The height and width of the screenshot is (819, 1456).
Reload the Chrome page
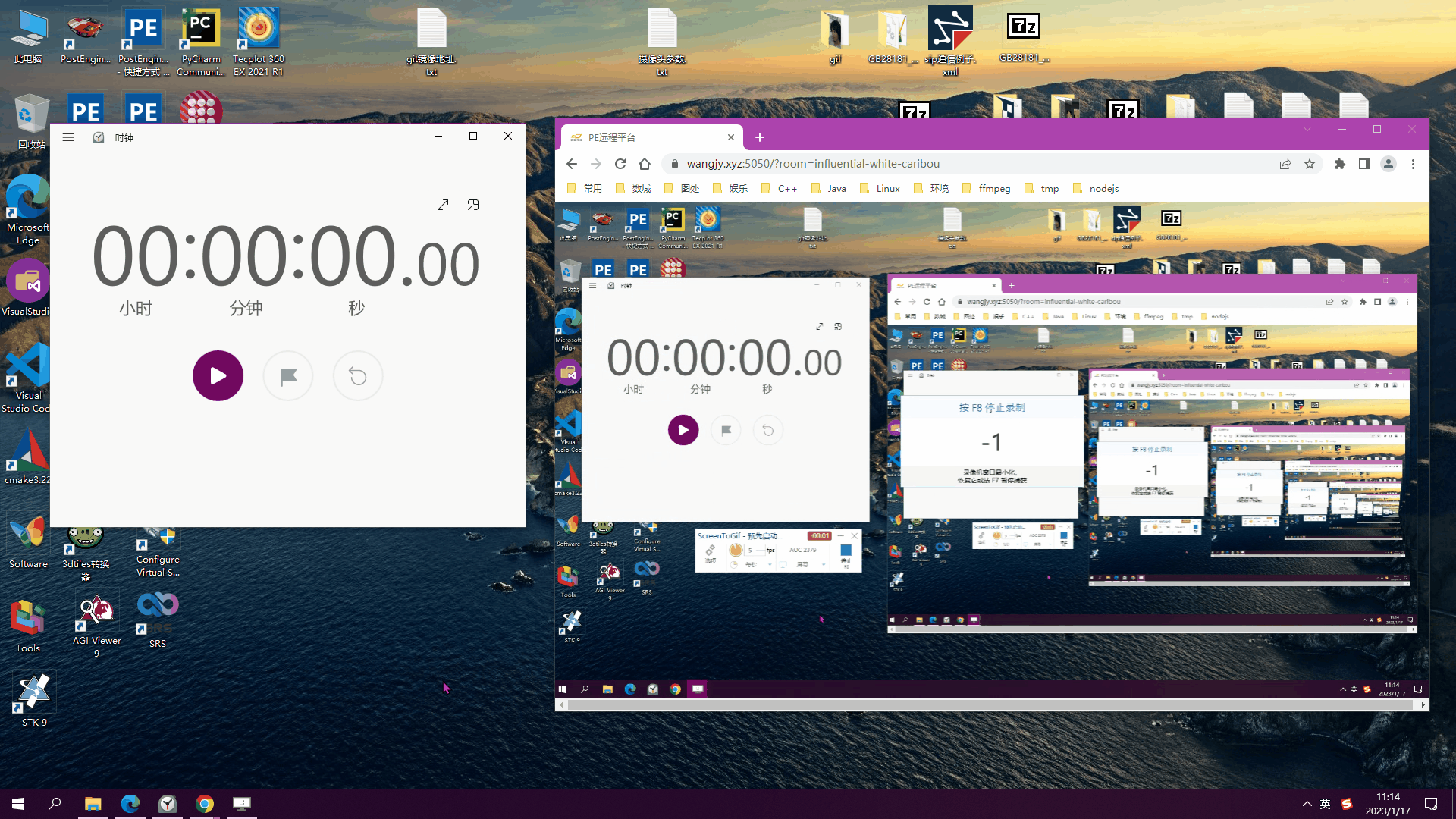[620, 164]
